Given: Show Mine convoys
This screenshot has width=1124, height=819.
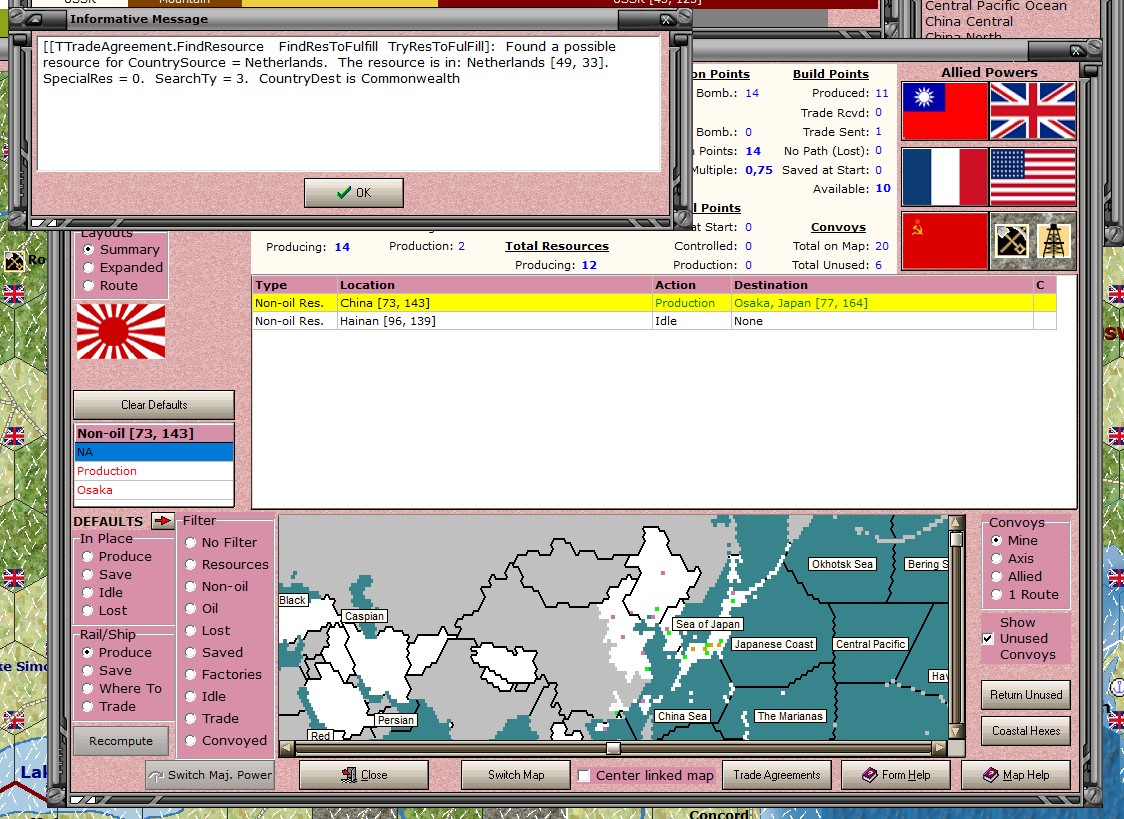Looking at the screenshot, I should coord(996,541).
